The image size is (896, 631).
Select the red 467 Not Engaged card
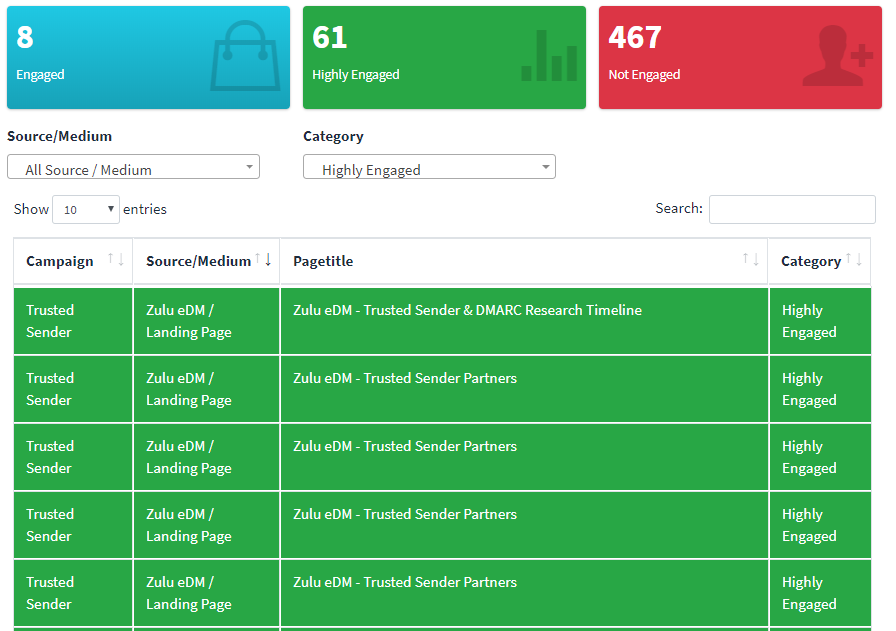[740, 57]
